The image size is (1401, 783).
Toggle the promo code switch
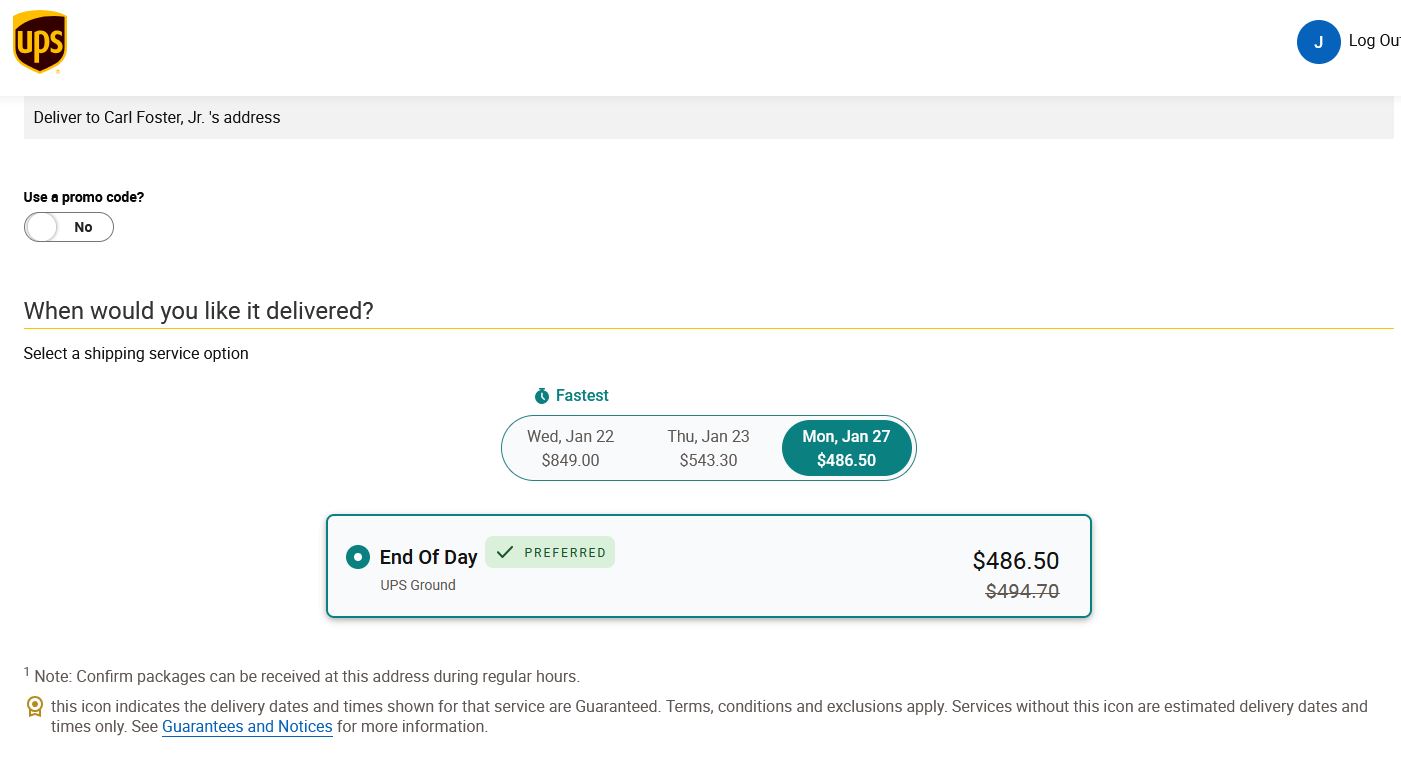pyautogui.click(x=69, y=227)
